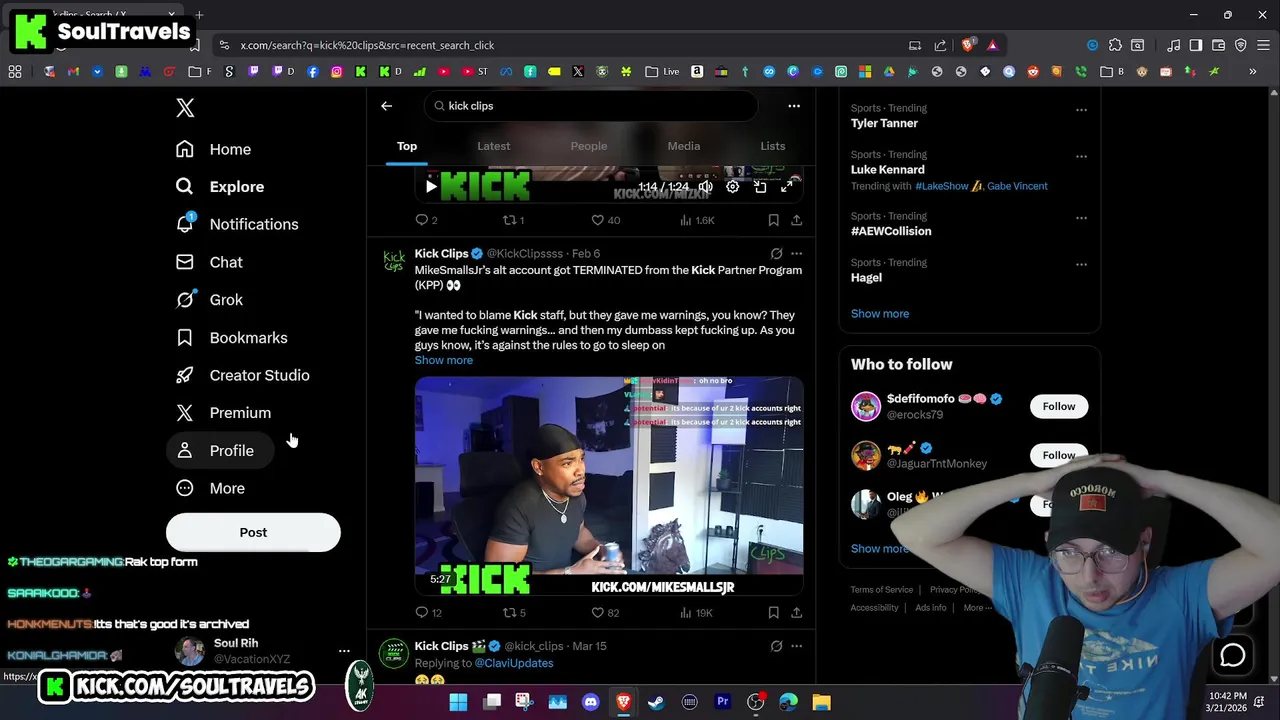Select the Top results tab
1280x720 pixels.
[x=407, y=146]
